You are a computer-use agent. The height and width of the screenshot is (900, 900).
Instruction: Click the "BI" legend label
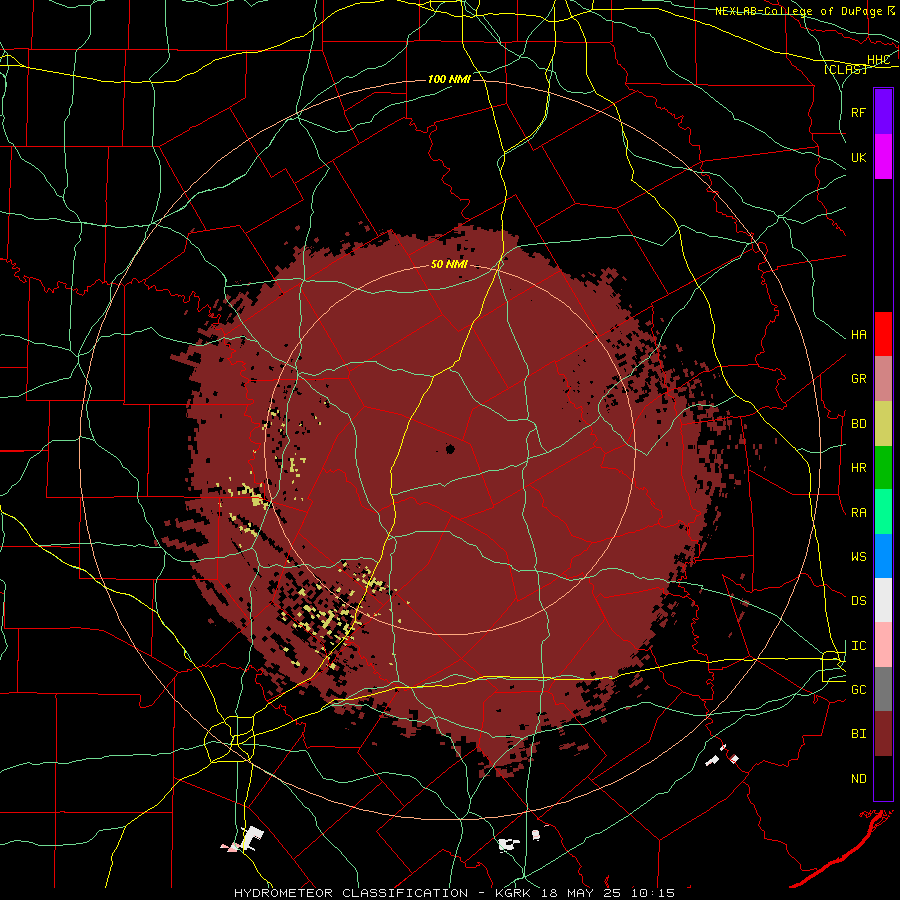(x=858, y=734)
